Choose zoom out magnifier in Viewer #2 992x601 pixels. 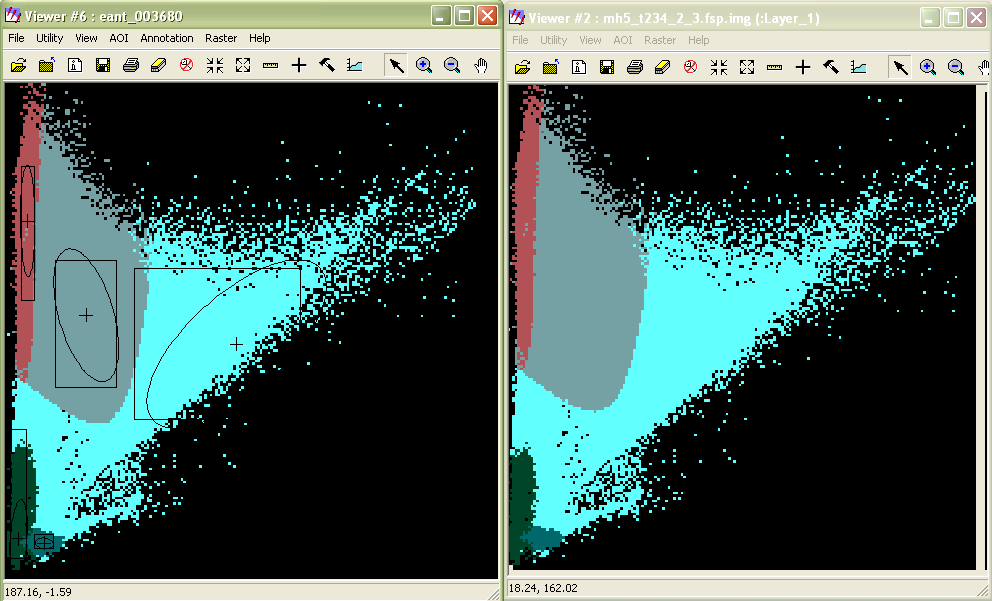coord(956,67)
